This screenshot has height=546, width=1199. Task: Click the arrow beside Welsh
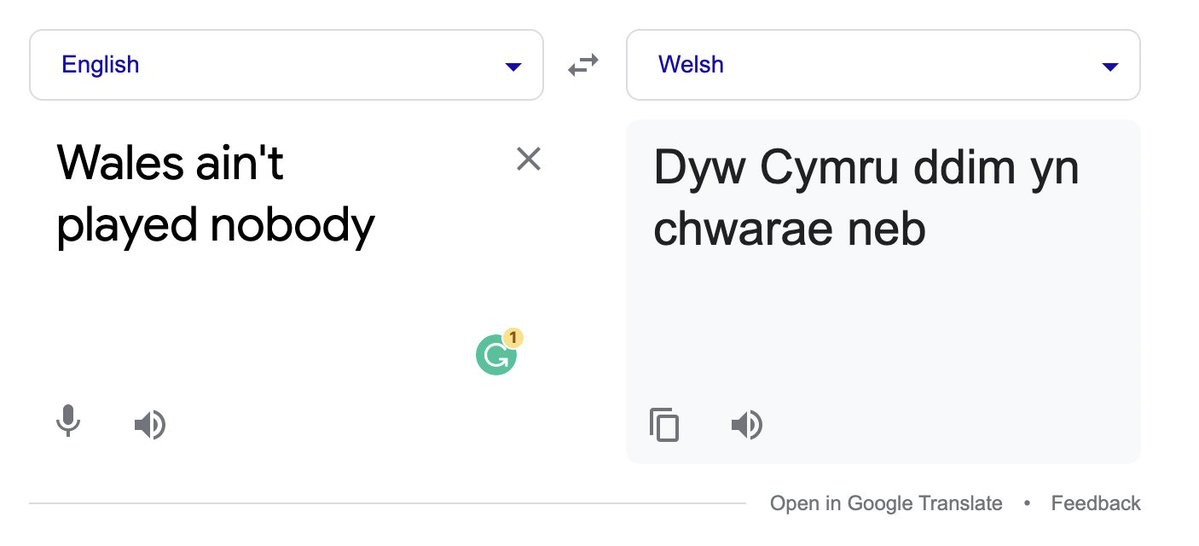click(1110, 67)
